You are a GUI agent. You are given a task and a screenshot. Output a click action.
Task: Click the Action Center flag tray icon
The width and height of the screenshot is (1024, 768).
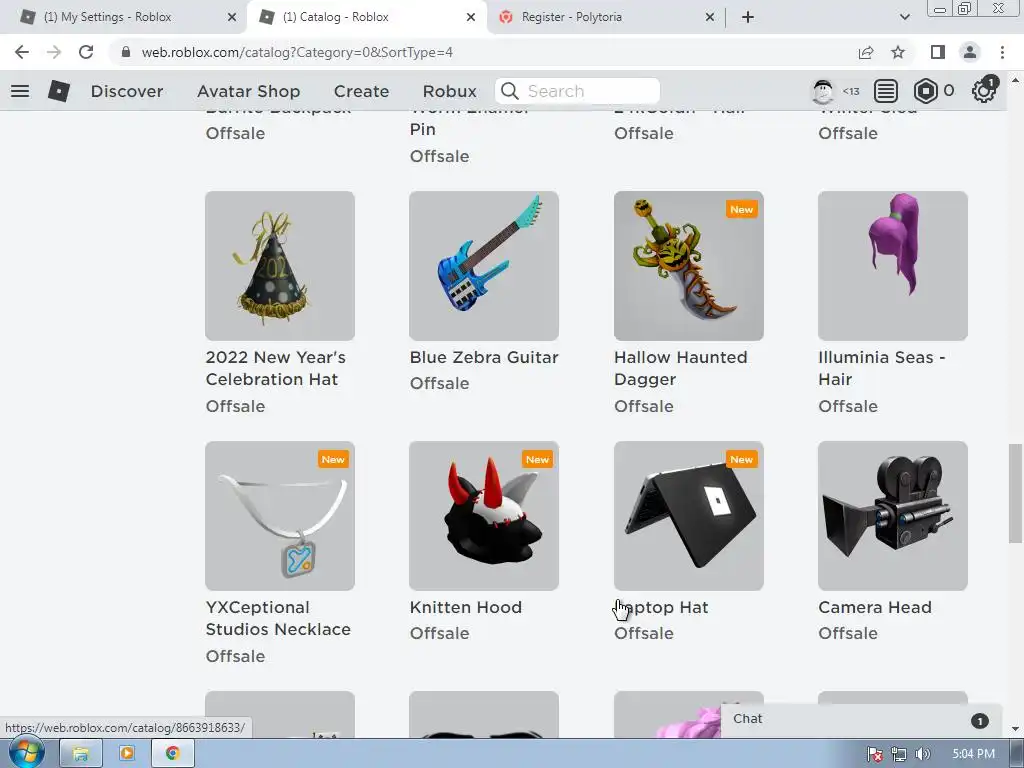point(875,754)
